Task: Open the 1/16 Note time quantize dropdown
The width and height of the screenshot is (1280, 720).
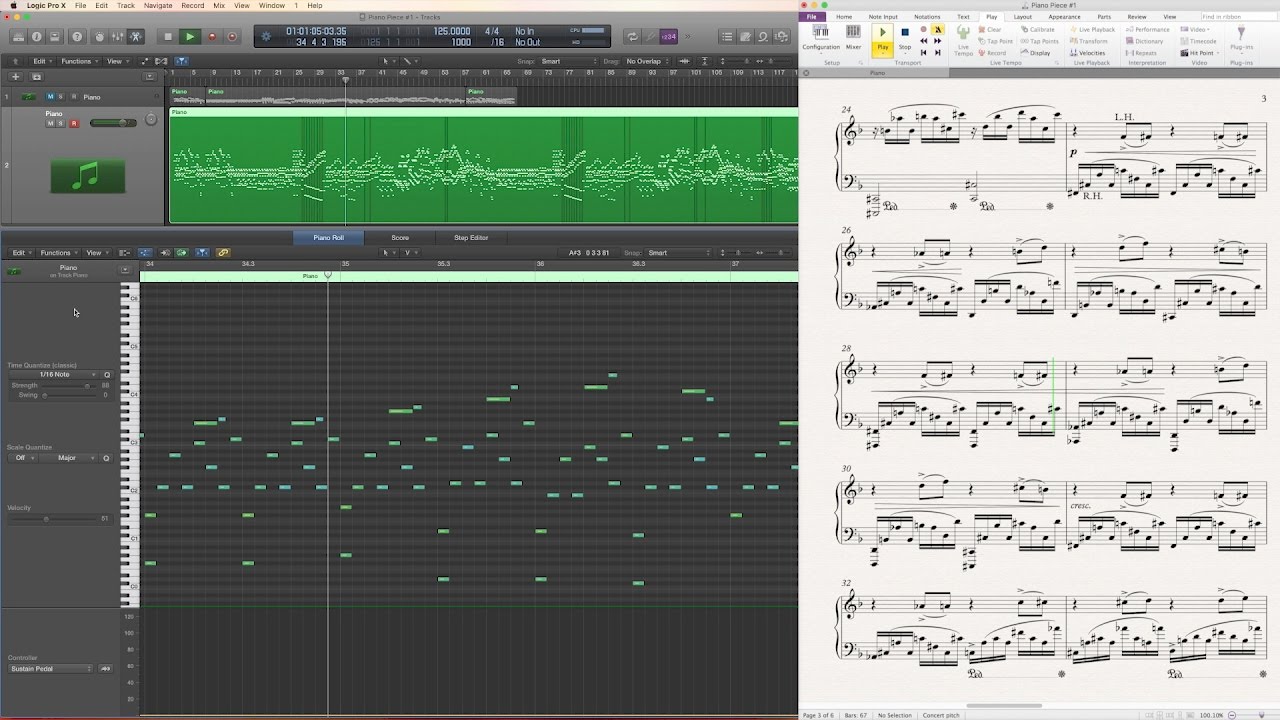Action: coord(54,375)
